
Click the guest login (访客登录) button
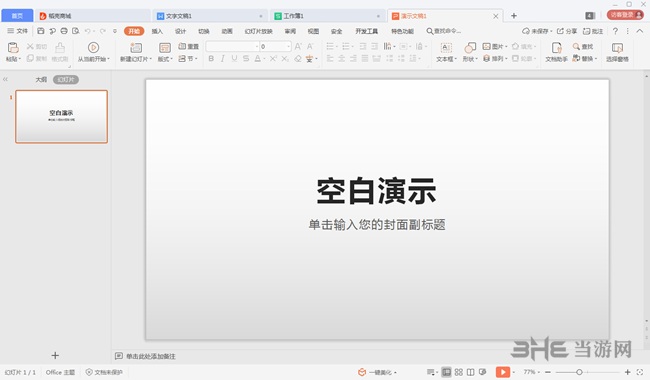click(625, 15)
